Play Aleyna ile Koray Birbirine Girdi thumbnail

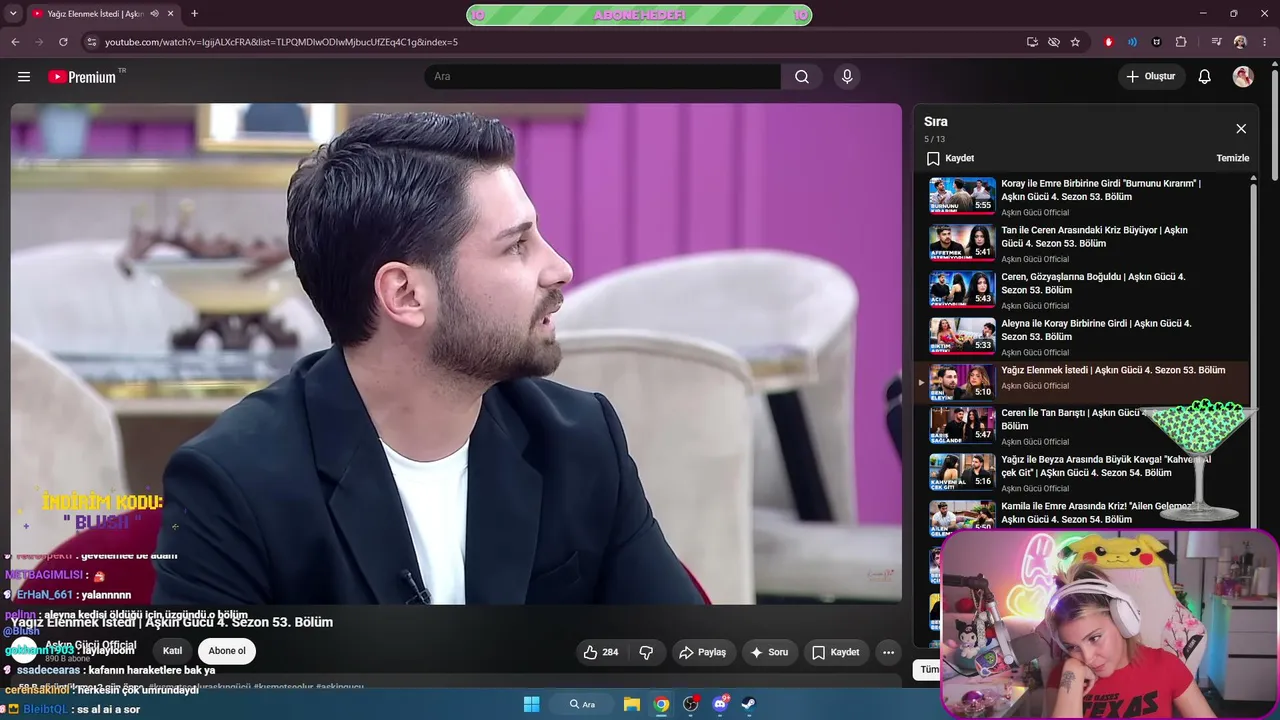pos(962,335)
